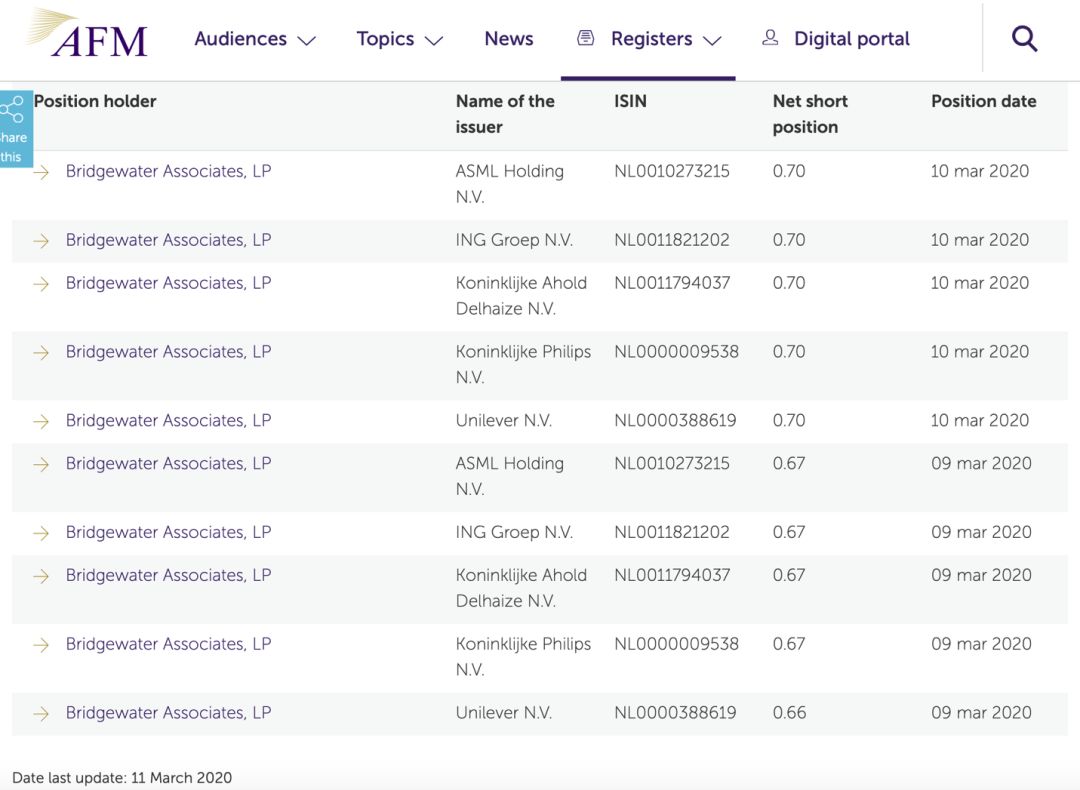Click the Position date column header

[983, 101]
